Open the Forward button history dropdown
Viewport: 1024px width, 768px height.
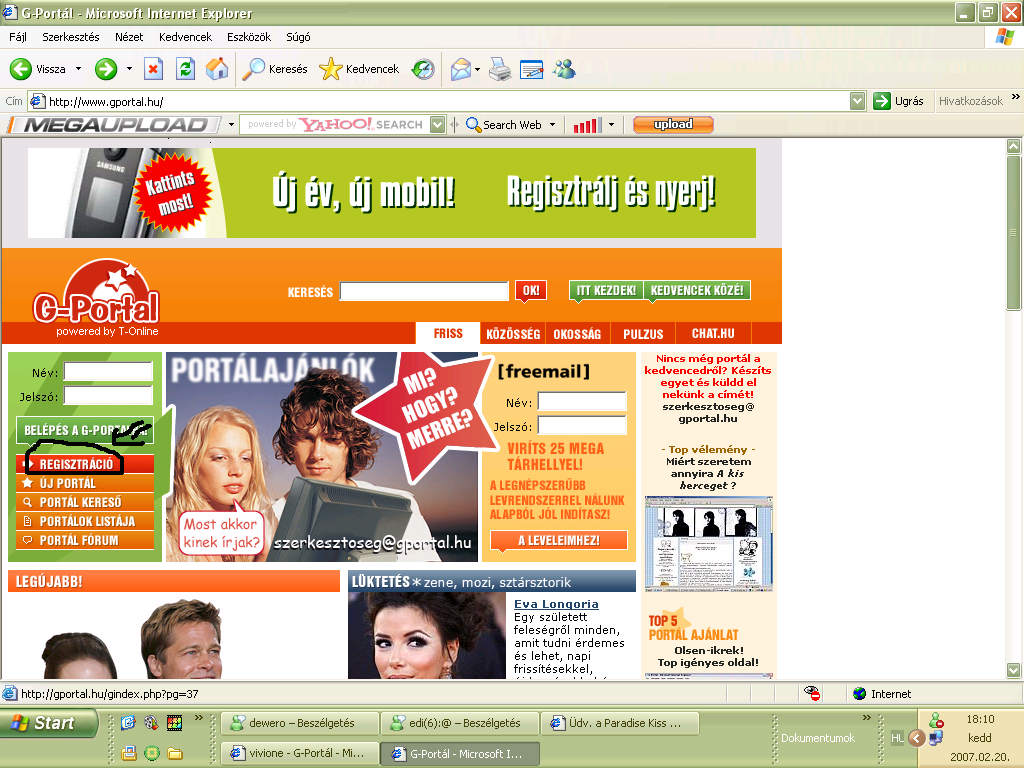click(x=129, y=69)
